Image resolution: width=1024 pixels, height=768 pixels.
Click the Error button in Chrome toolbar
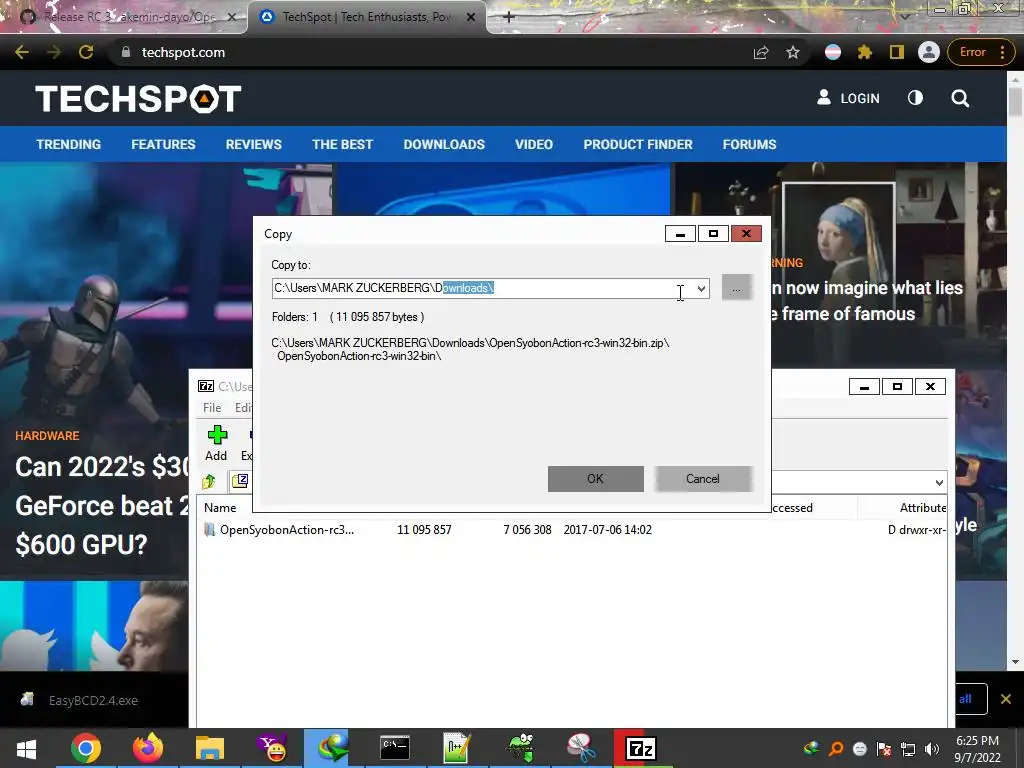click(x=981, y=52)
